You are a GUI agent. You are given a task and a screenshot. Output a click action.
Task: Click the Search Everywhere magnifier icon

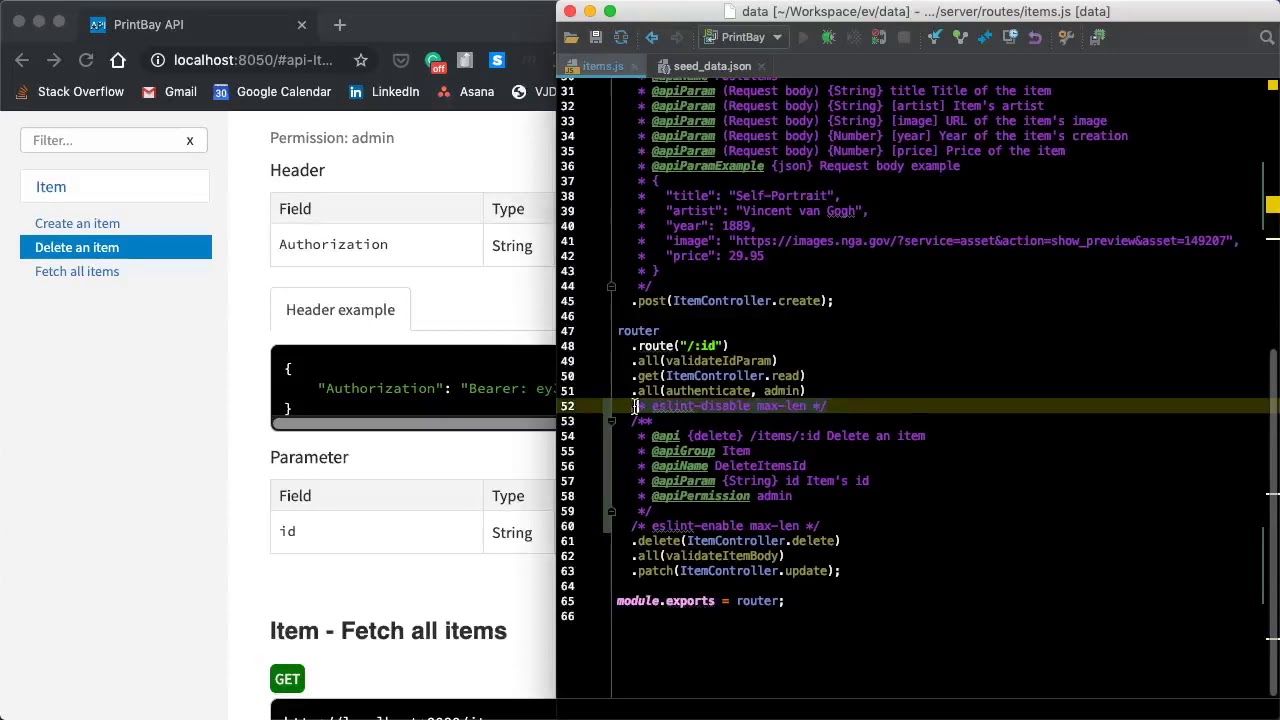(x=1266, y=38)
